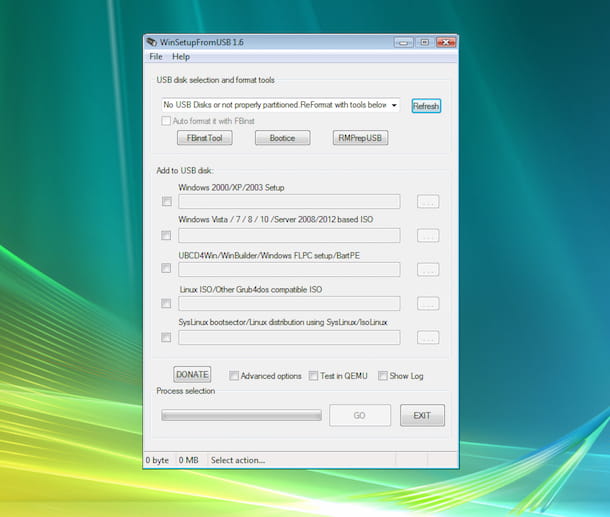The height and width of the screenshot is (517, 610).
Task: Toggle Advanced options checkbox
Action: pyautogui.click(x=234, y=376)
